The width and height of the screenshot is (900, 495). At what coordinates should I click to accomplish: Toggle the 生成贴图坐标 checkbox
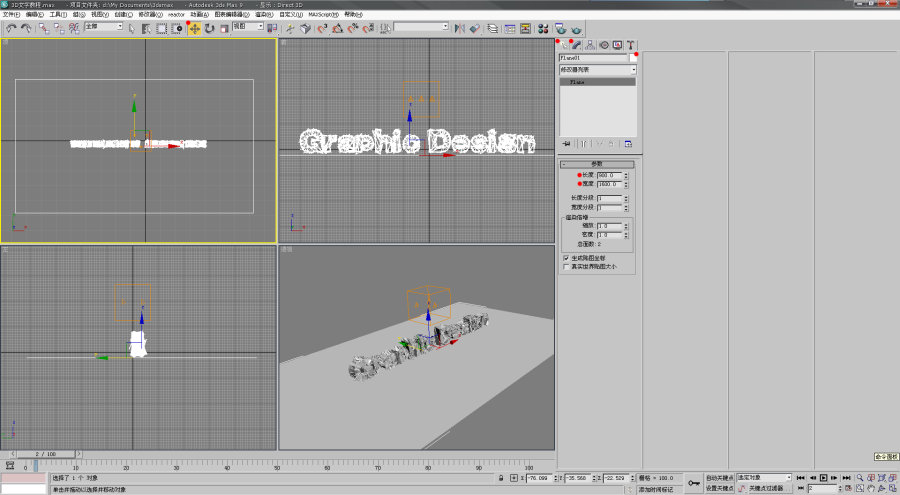[565, 257]
